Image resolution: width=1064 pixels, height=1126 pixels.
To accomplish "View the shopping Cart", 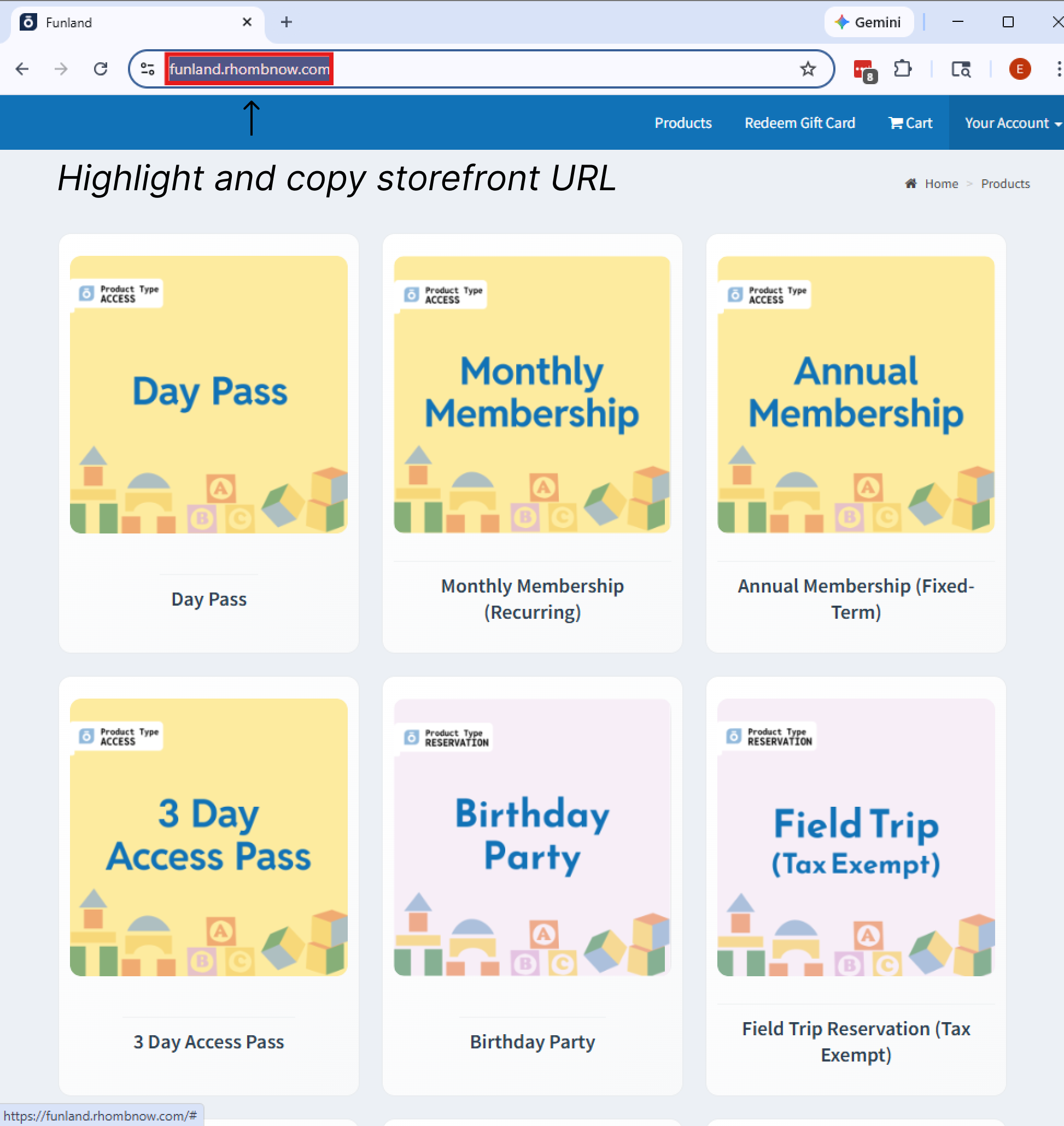I will point(910,123).
